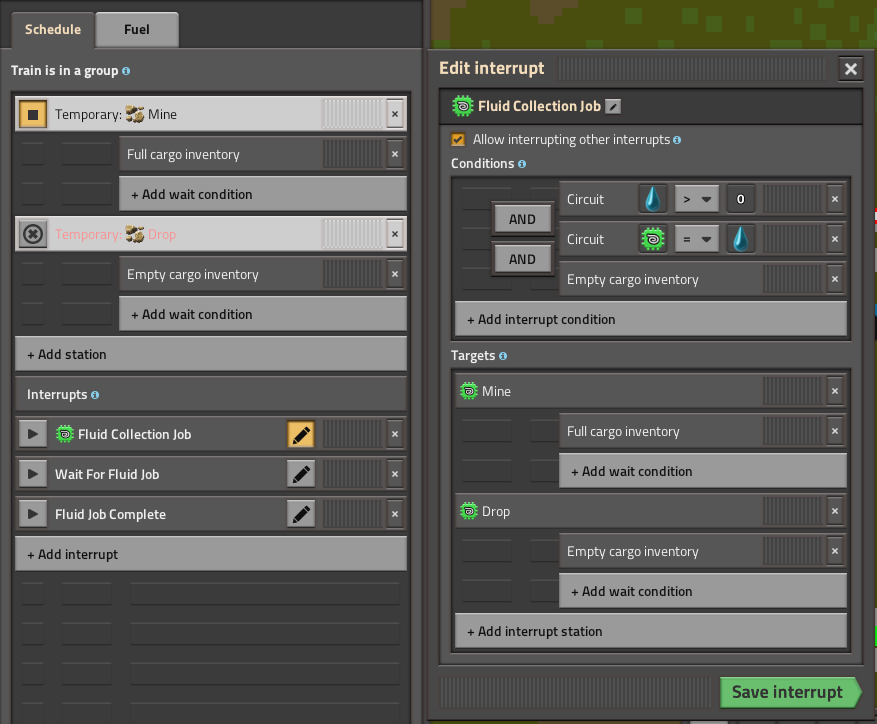877x724 pixels.
Task: Click constant value 0 field
Action: tap(740, 199)
